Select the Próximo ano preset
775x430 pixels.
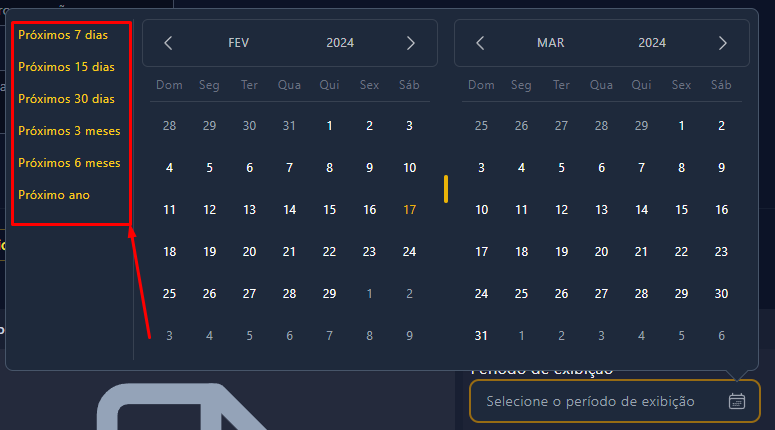point(54,195)
